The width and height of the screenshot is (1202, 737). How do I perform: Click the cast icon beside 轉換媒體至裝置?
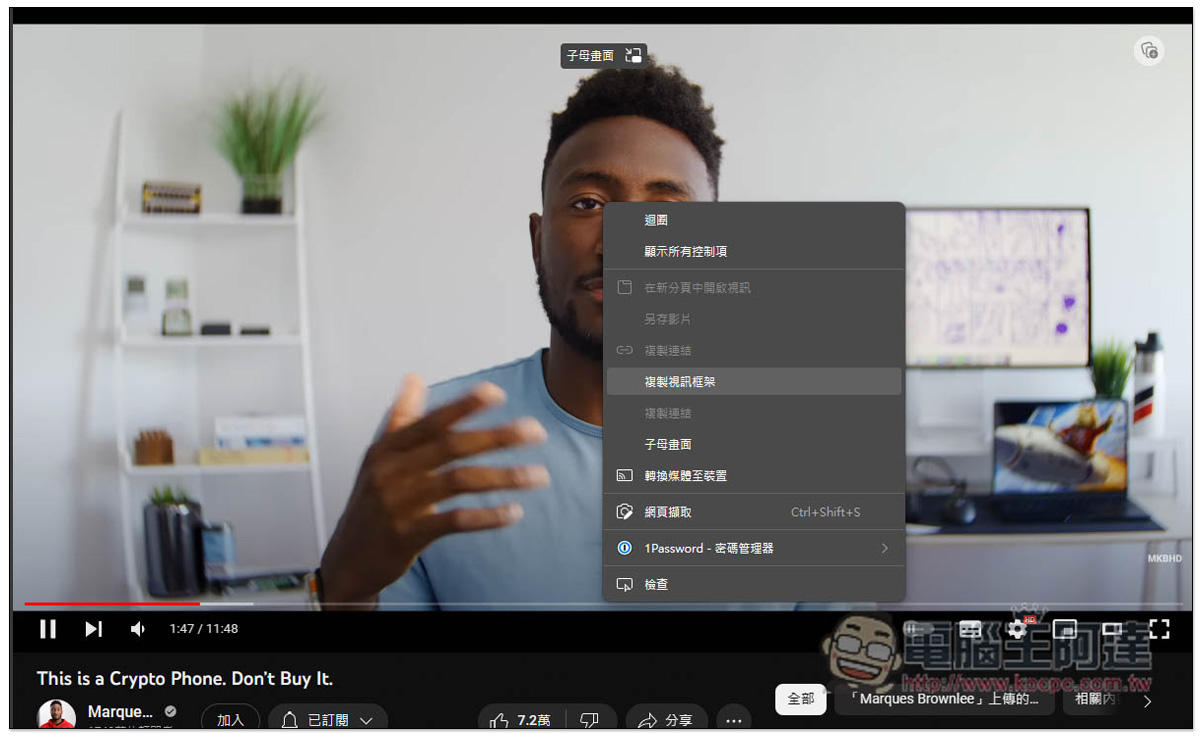[625, 476]
